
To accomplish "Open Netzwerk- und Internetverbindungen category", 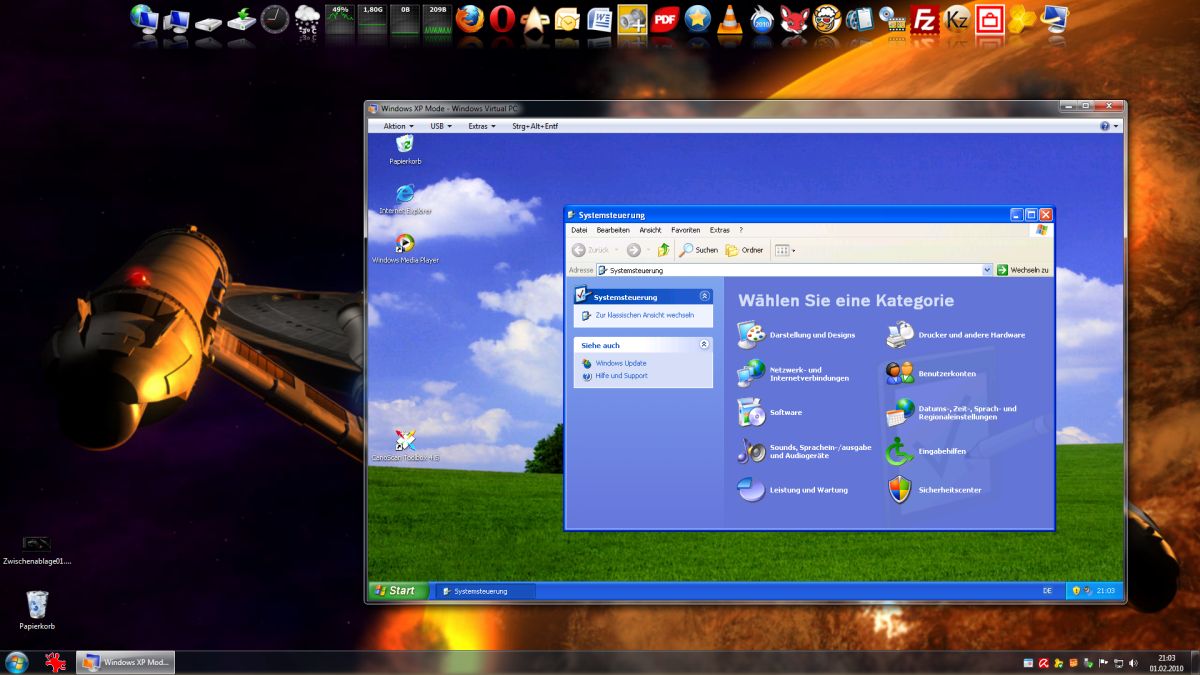I will click(x=793, y=374).
